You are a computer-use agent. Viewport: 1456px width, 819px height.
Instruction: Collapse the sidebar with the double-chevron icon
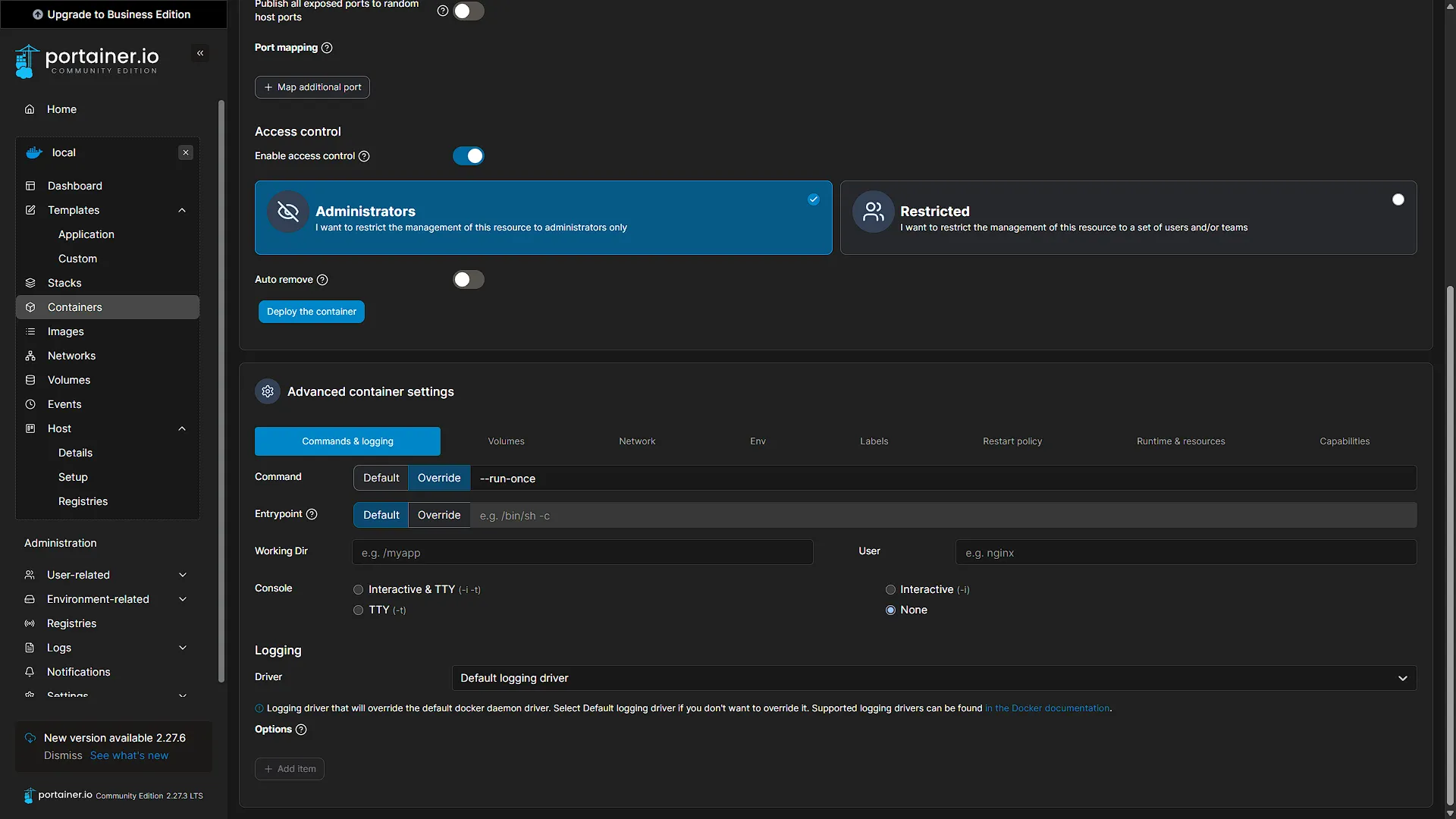[x=200, y=53]
